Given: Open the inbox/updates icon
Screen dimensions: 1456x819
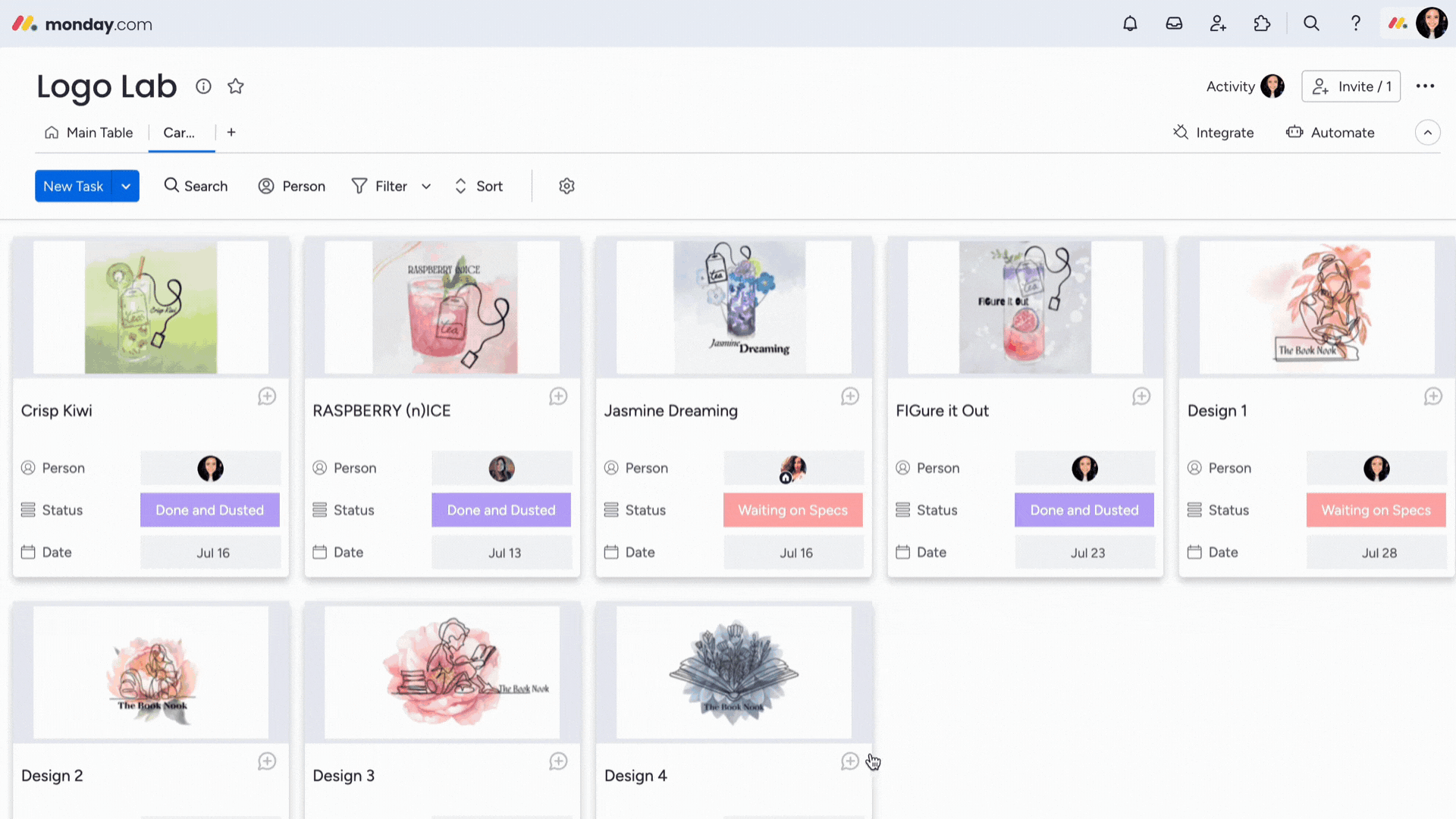Looking at the screenshot, I should click(x=1174, y=23).
